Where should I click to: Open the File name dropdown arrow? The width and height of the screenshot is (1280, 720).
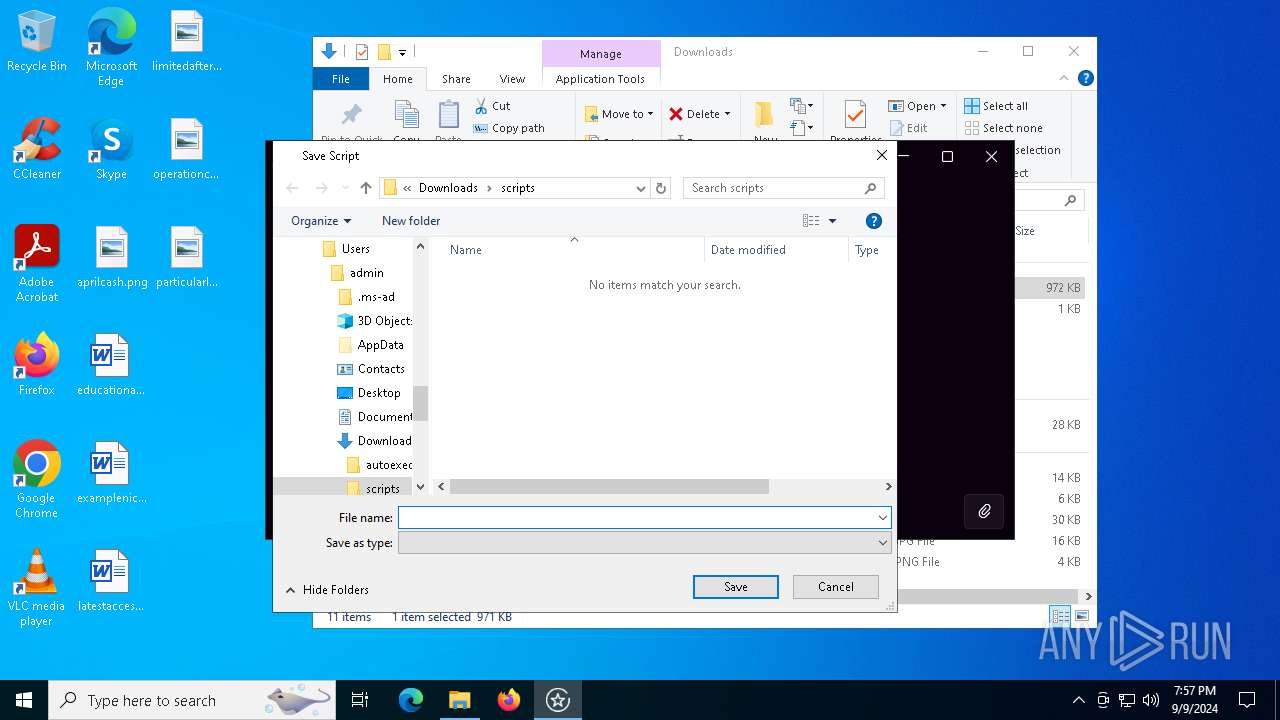click(882, 517)
